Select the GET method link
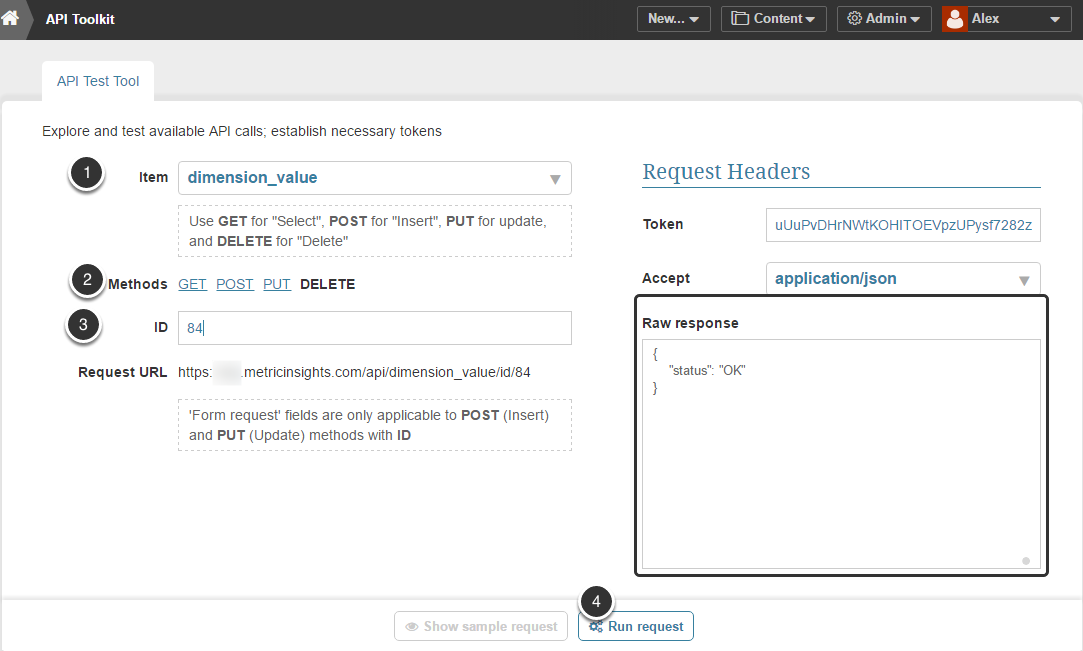This screenshot has height=651, width=1083. coord(192,284)
